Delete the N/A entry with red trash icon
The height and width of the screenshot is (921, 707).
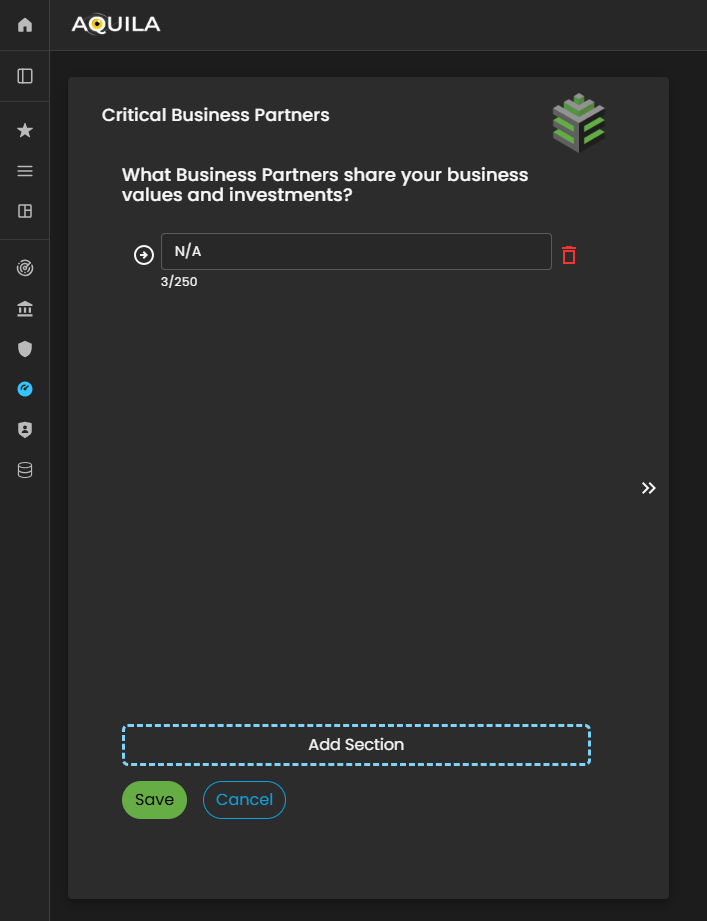coord(569,255)
